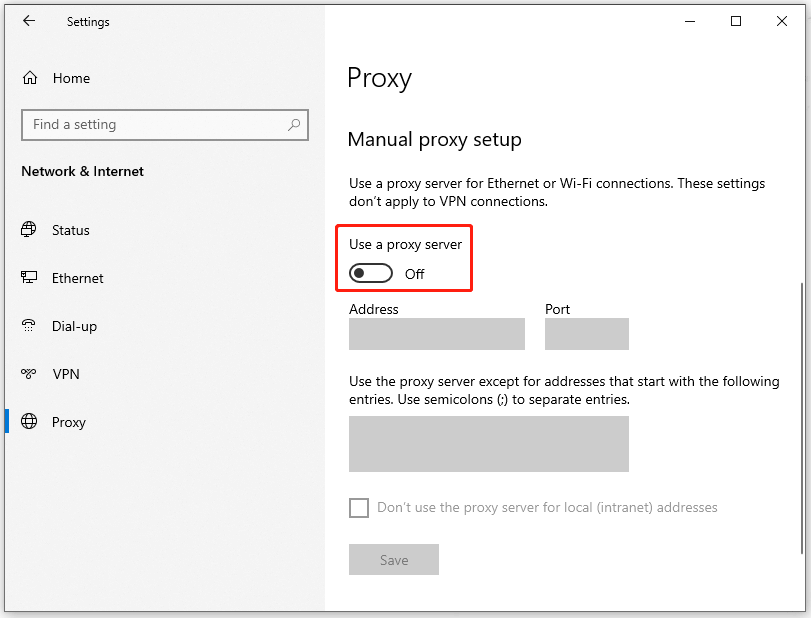This screenshot has height=618, width=811.
Task: Maximize the Settings window
Action: (x=735, y=21)
